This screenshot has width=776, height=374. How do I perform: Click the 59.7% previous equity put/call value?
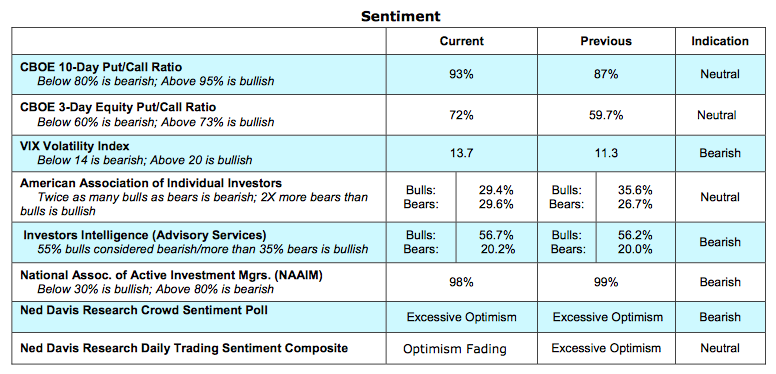[x=606, y=115]
